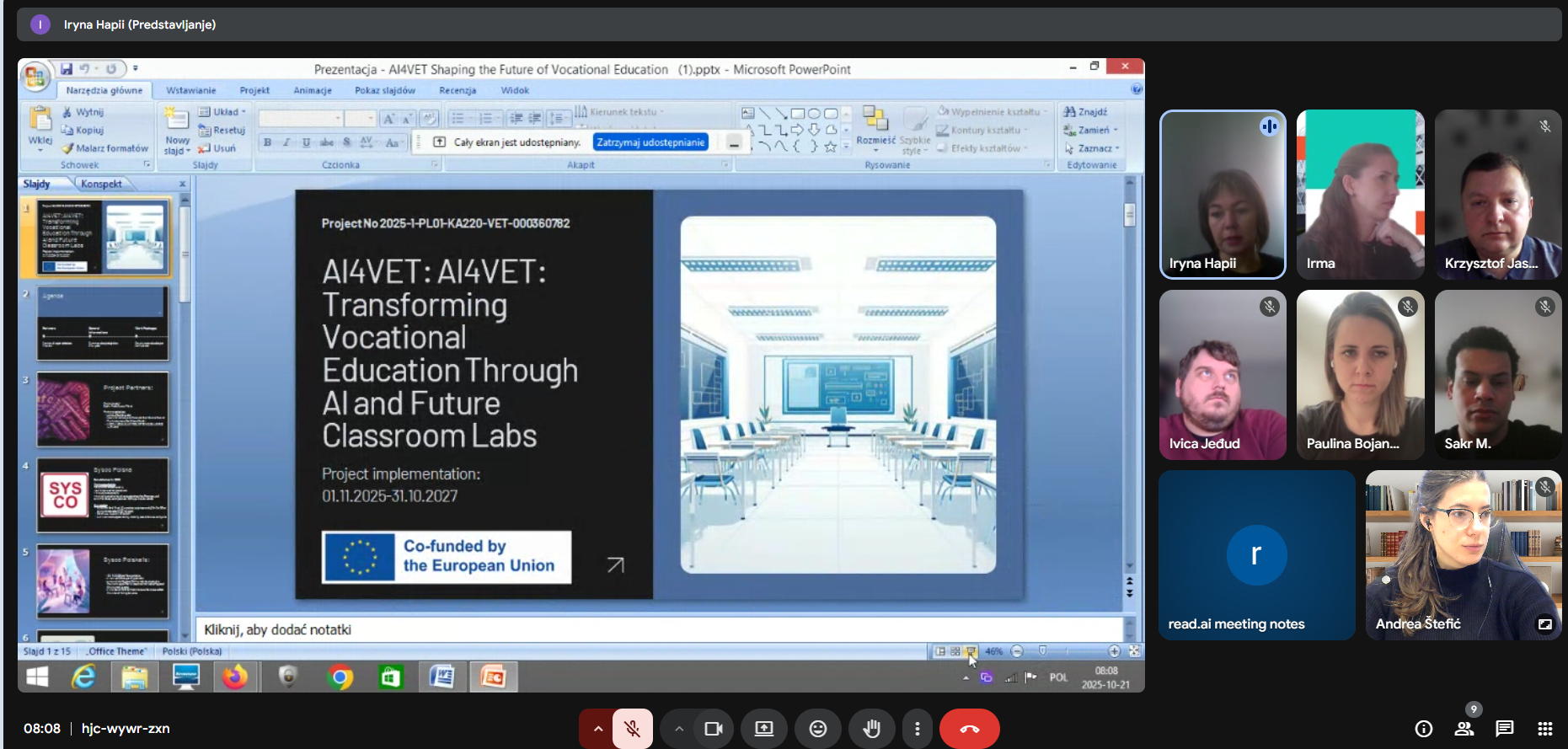
Task: Click picture-in-picture icon on Andrea Štefić tile
Action: [x=1544, y=624]
